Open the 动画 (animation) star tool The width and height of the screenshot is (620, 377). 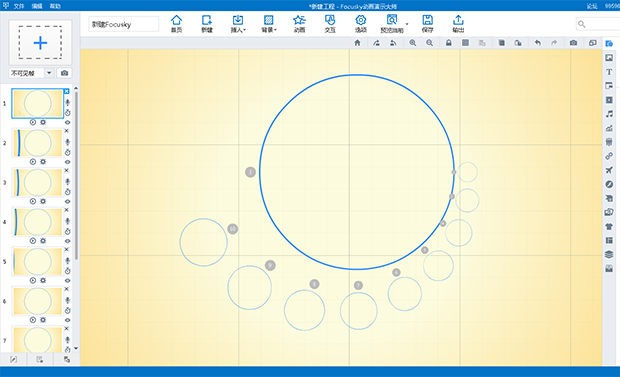(x=299, y=24)
